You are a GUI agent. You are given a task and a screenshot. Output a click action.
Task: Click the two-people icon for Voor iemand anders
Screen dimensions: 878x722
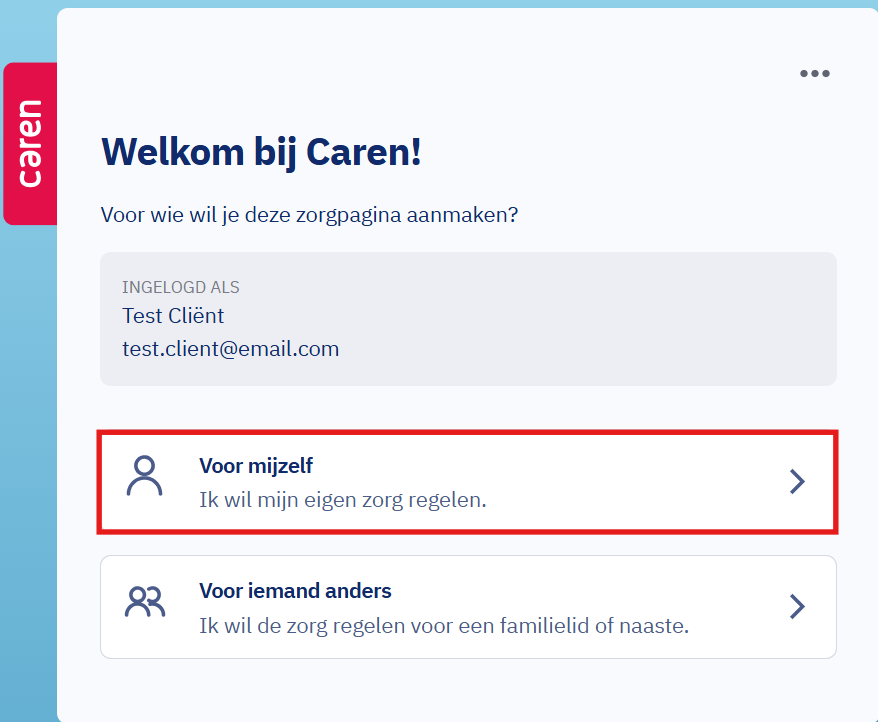click(144, 602)
